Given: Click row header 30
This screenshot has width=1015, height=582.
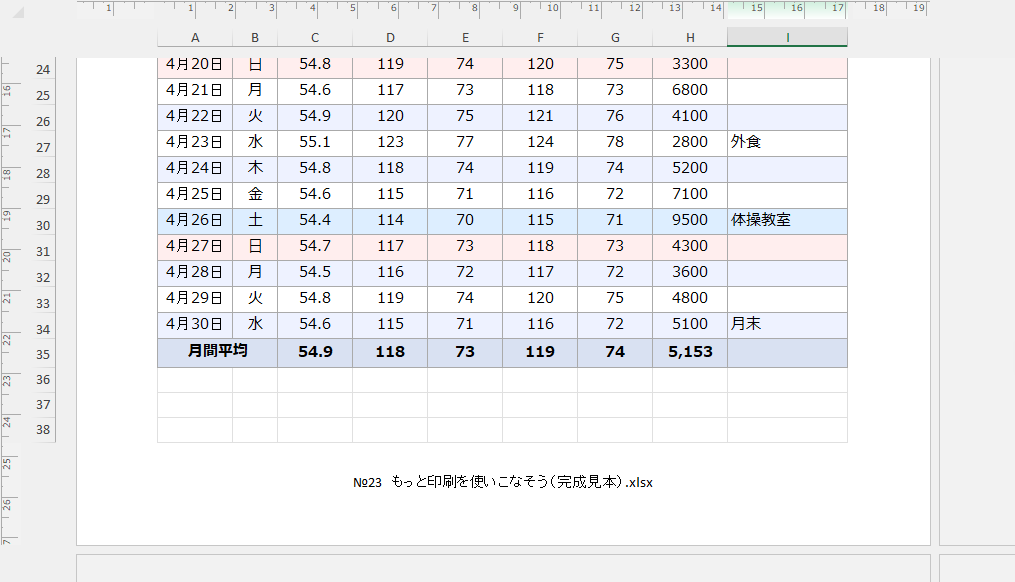Looking at the screenshot, I should click(x=43, y=226).
